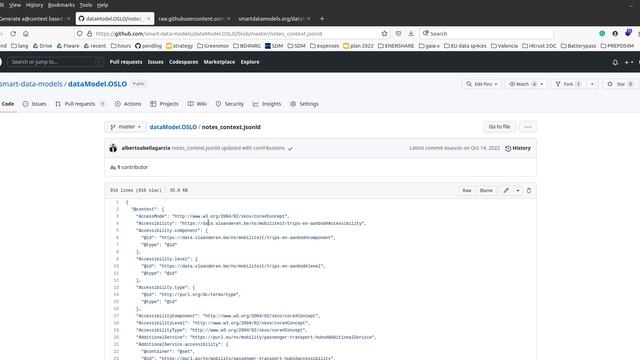Image resolution: width=640 pixels, height=360 pixels.
Task: Open the new tab plus button
Action: click(x=322, y=18)
